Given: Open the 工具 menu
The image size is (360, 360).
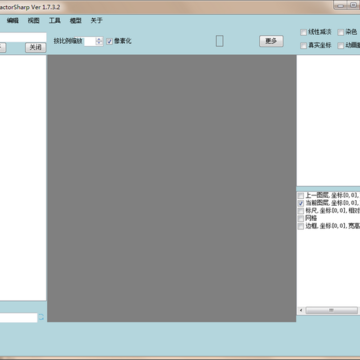Looking at the screenshot, I should pyautogui.click(x=55, y=21).
